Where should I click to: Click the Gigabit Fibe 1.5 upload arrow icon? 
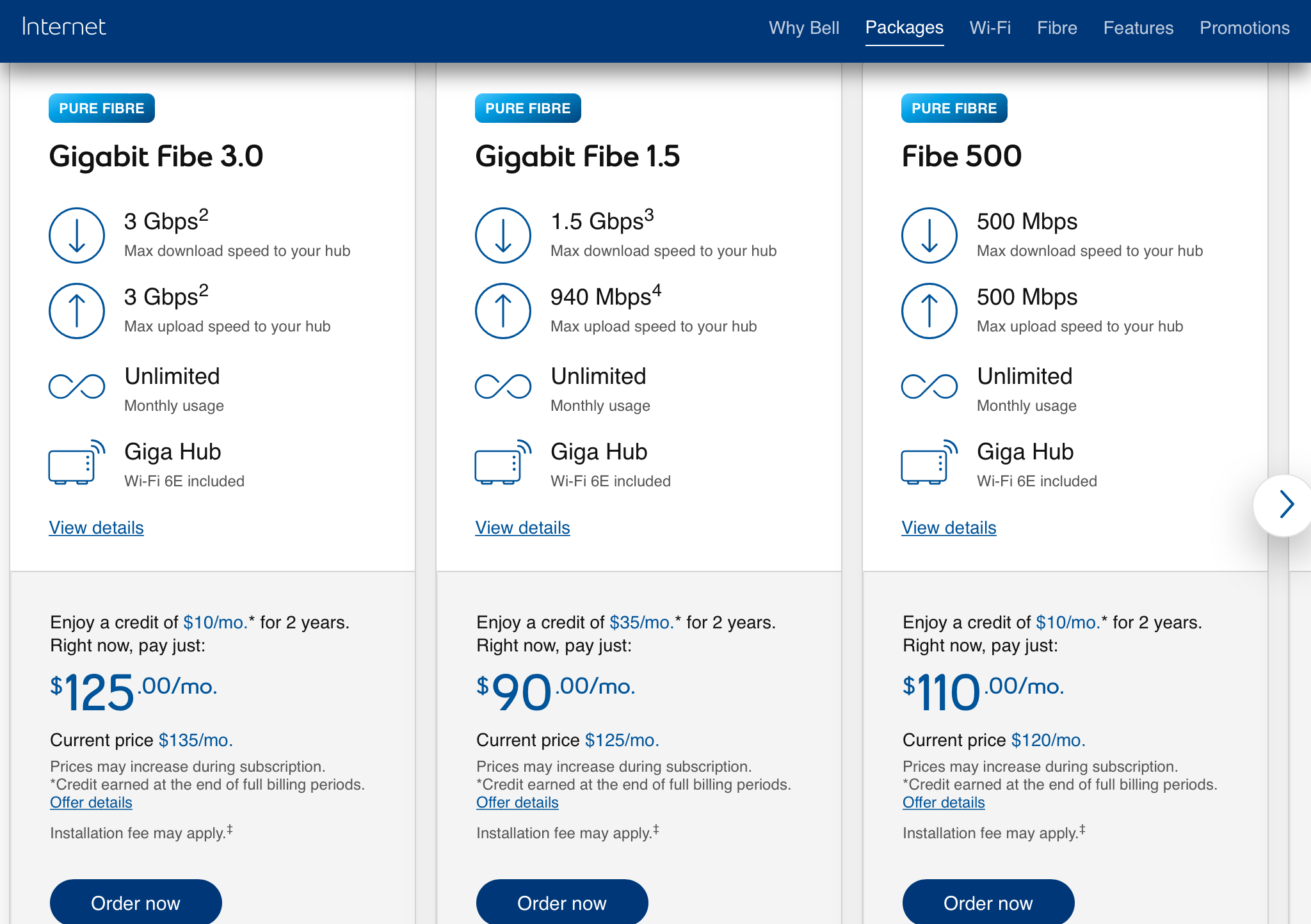click(x=503, y=311)
